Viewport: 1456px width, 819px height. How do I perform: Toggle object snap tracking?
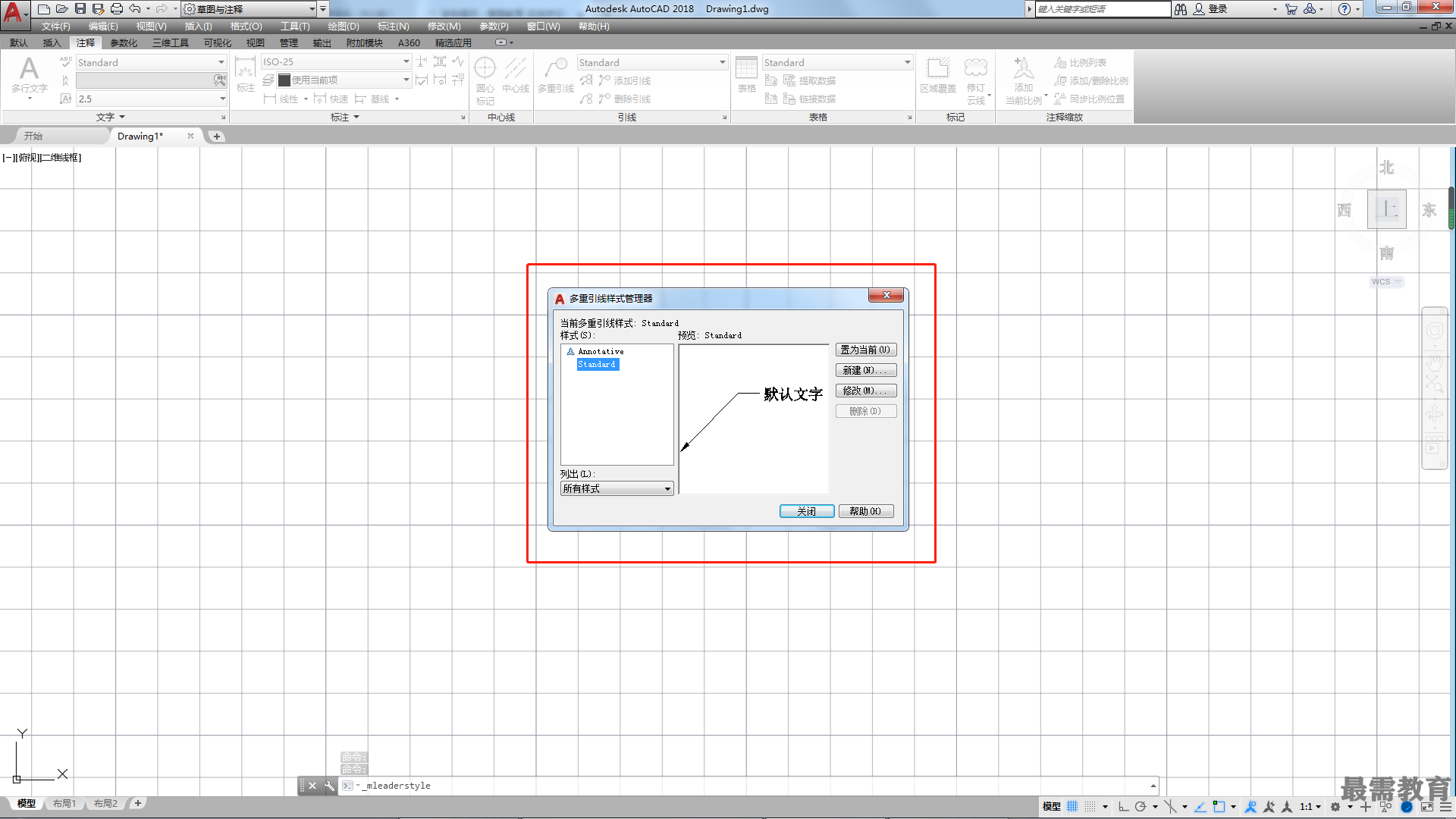click(1200, 807)
